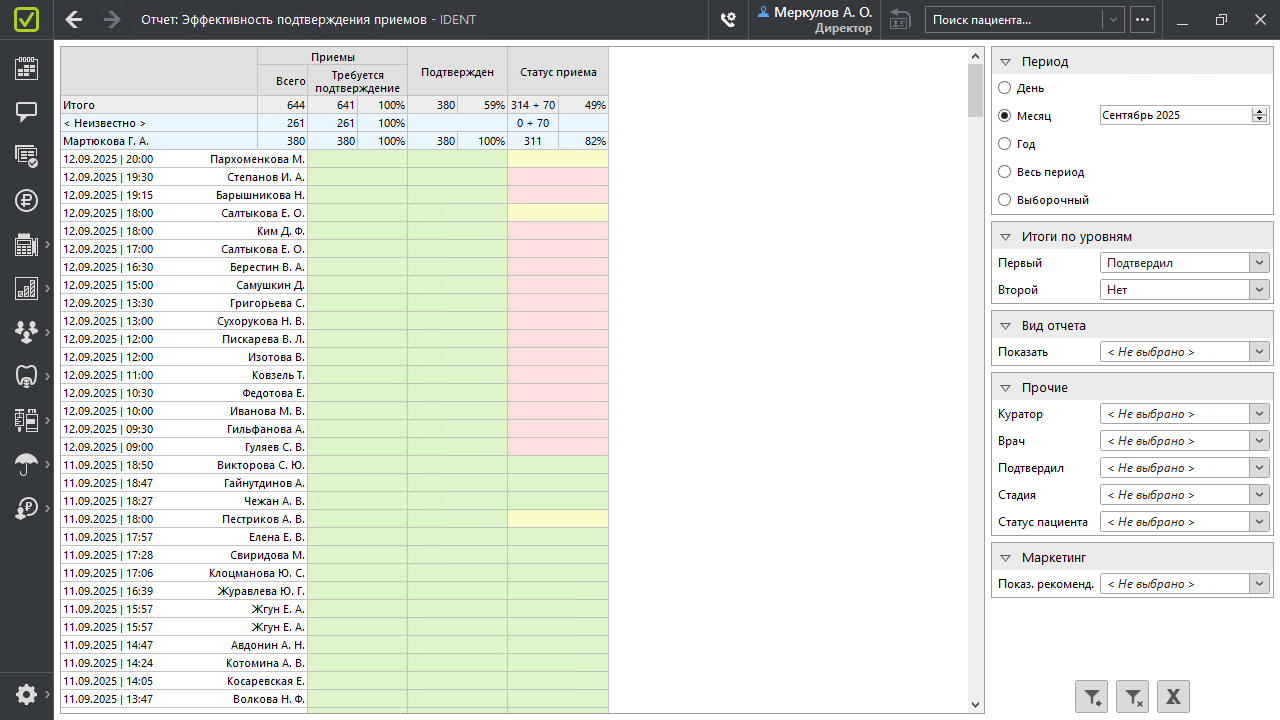Collapse the "Маркетинг" section
Screen dimensions: 1280x720
pos(1006,557)
